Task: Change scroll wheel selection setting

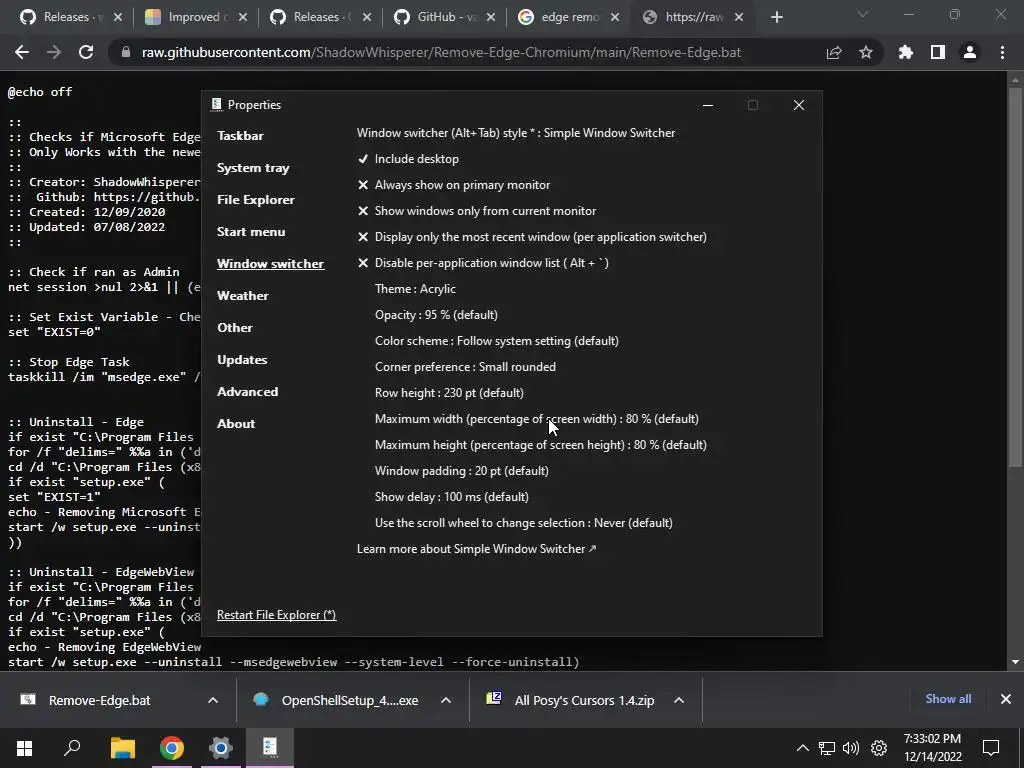Action: (524, 523)
